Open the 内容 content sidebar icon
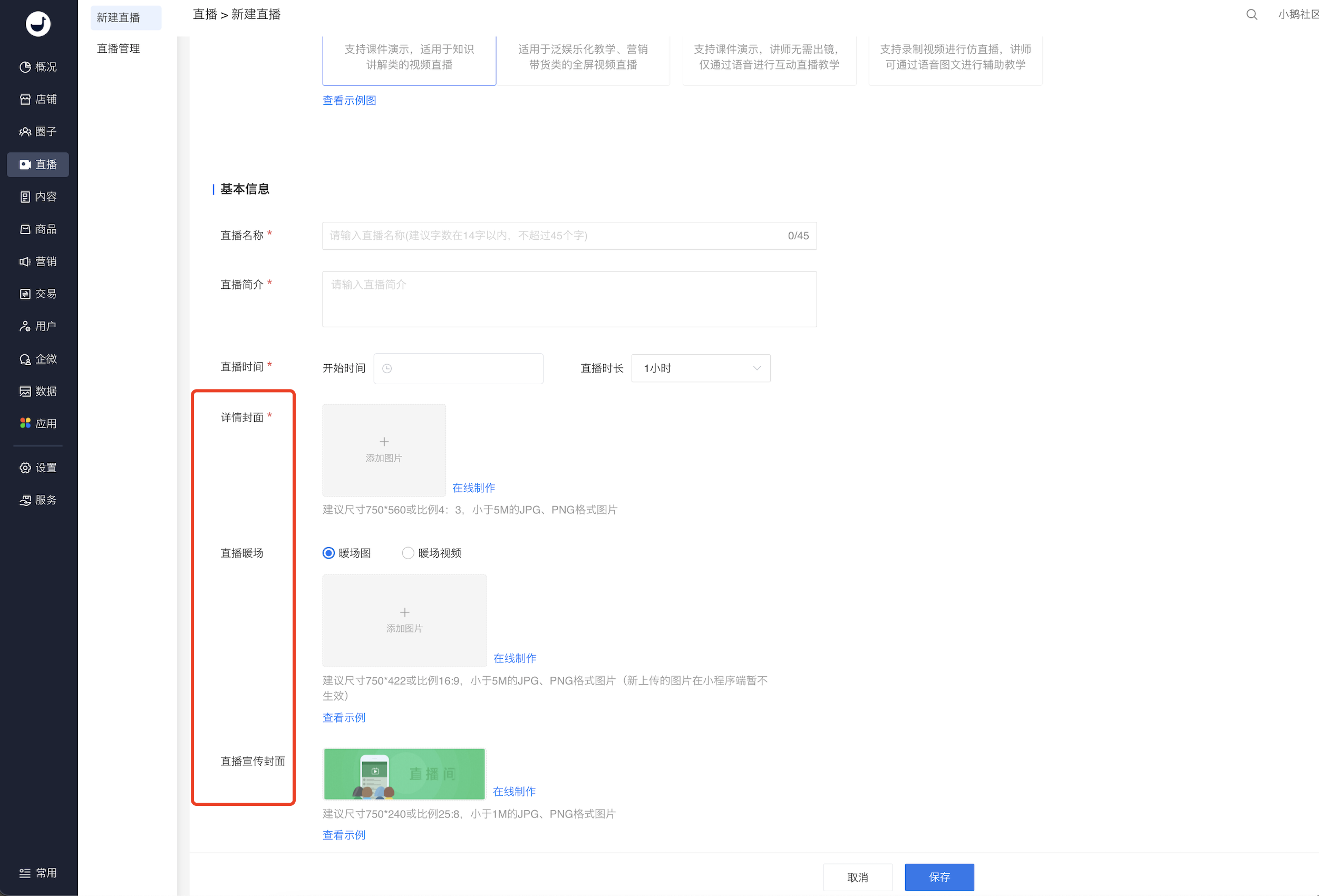 25,197
